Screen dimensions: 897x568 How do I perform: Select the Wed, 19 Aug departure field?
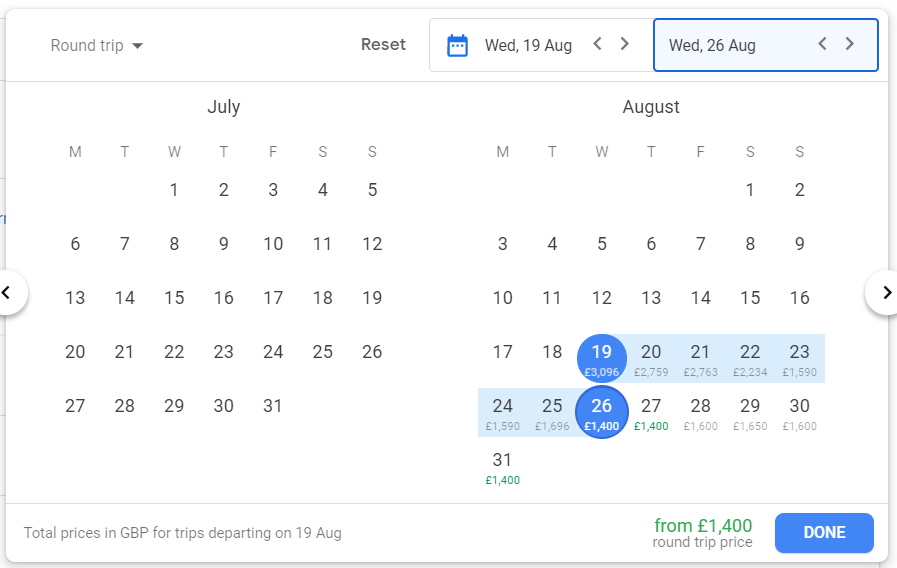pos(541,45)
